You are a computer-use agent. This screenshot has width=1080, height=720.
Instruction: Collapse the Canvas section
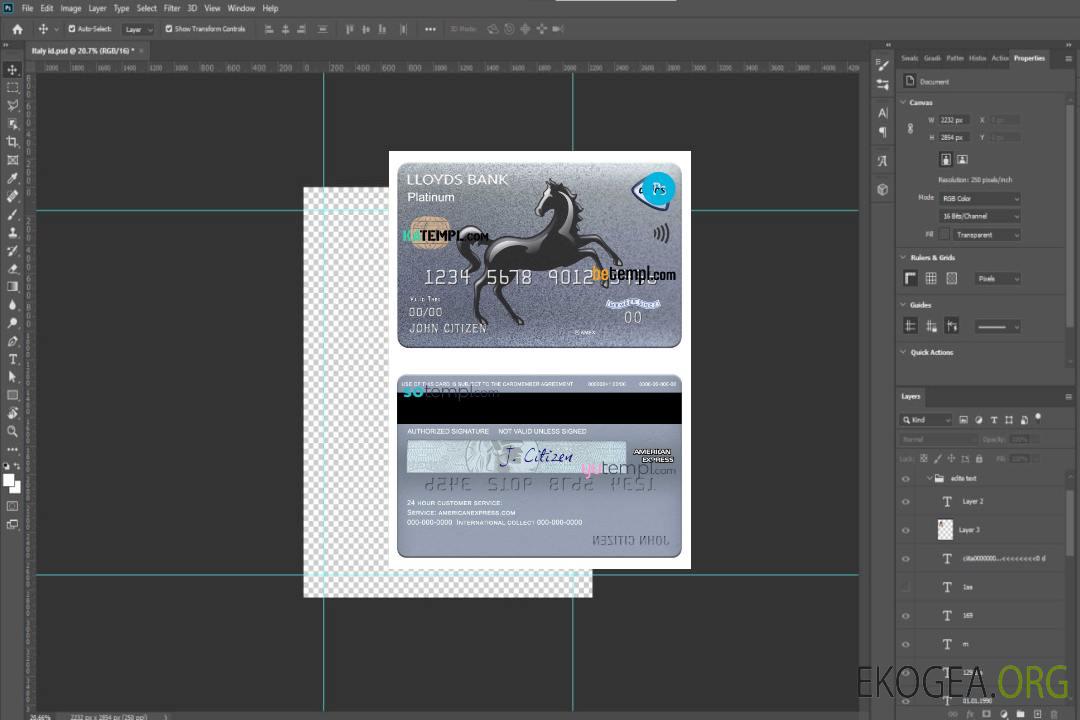pyautogui.click(x=903, y=102)
